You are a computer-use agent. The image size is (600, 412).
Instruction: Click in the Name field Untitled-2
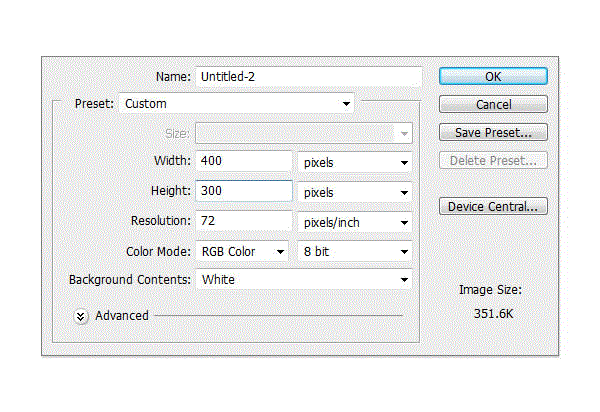click(309, 77)
